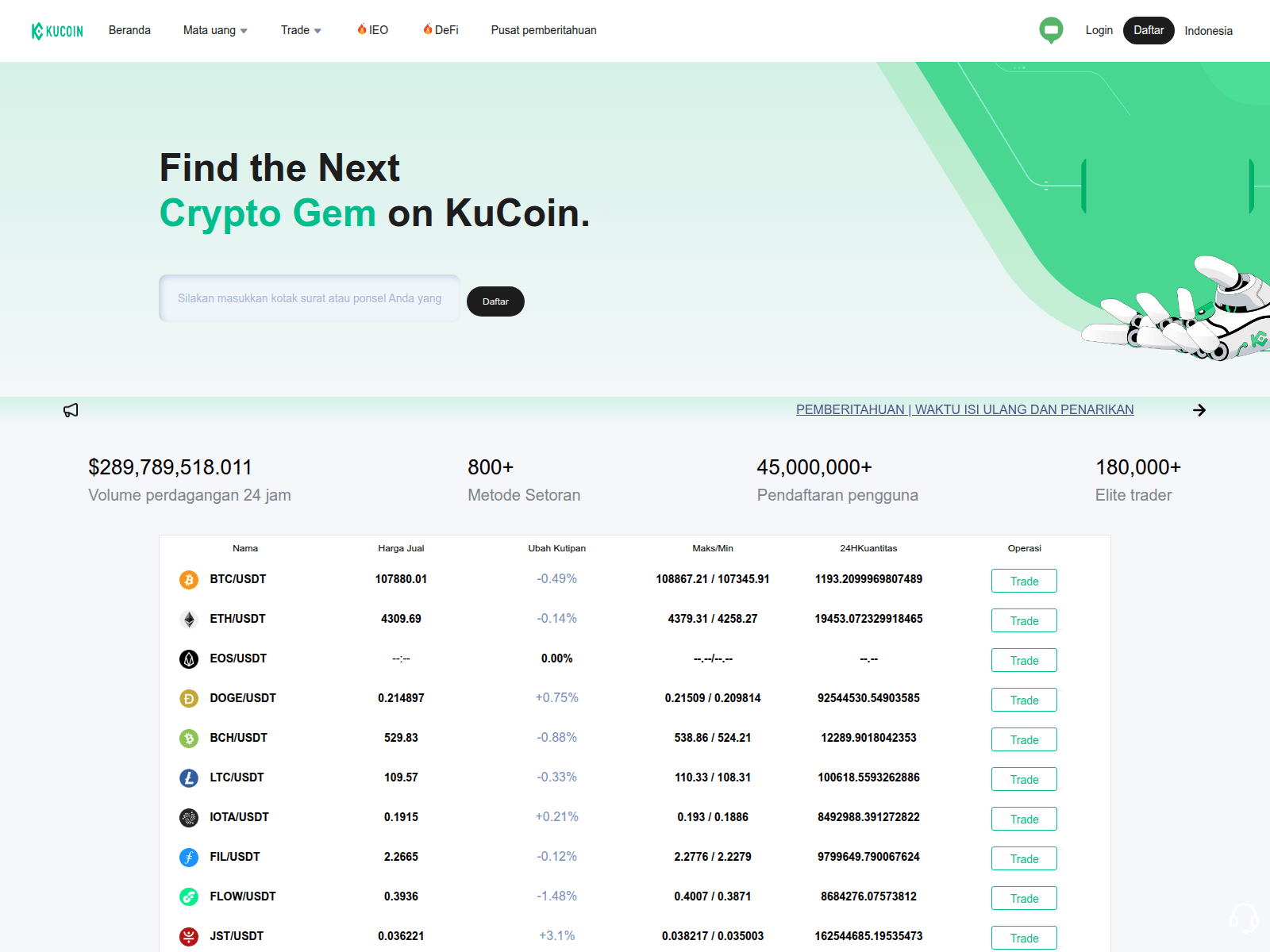Click Trade button for ETH/USDT
The height and width of the screenshot is (952, 1270).
(x=1024, y=620)
